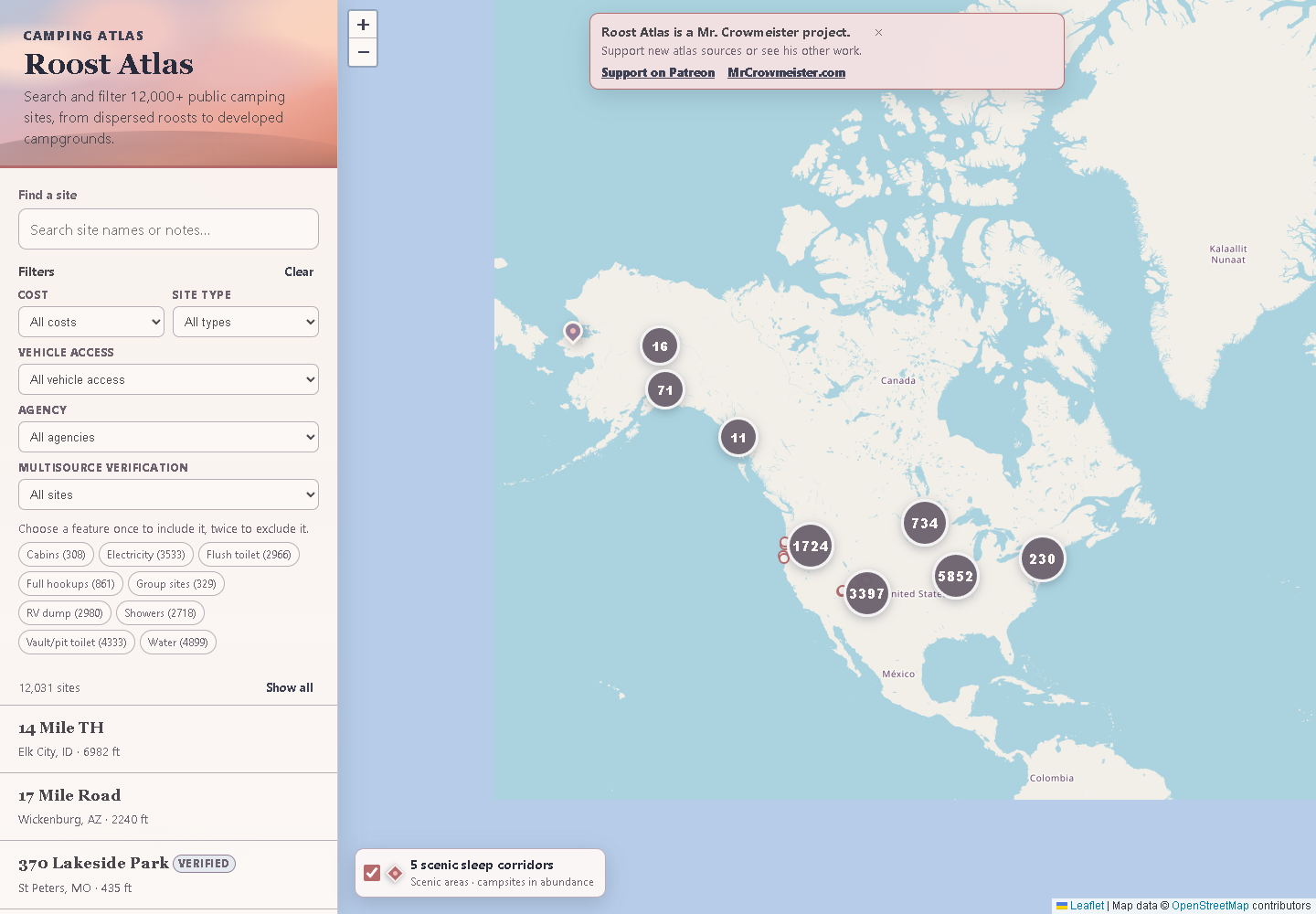Viewport: 1316px width, 914px height.
Task: Open the Vehicle Access dropdown
Action: (168, 379)
